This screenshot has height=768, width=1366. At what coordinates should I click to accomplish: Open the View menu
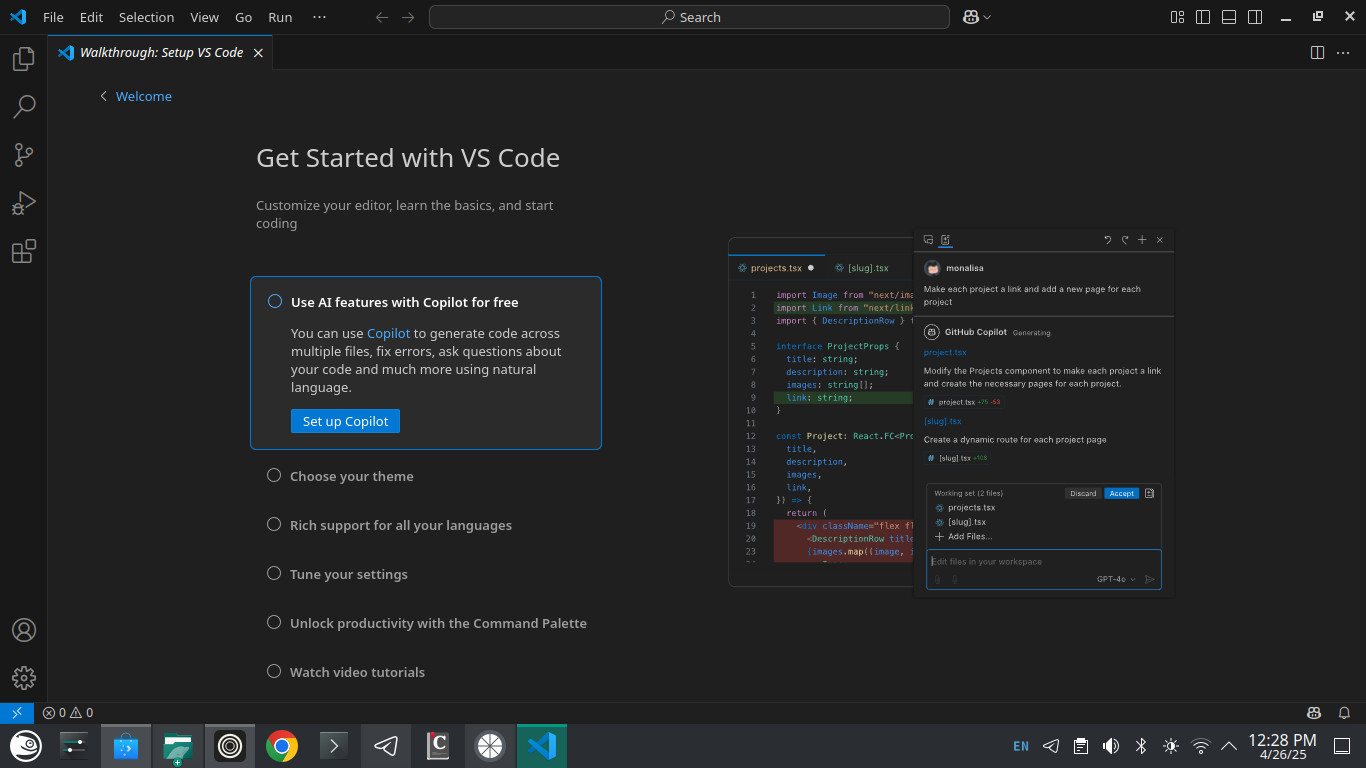click(x=204, y=17)
